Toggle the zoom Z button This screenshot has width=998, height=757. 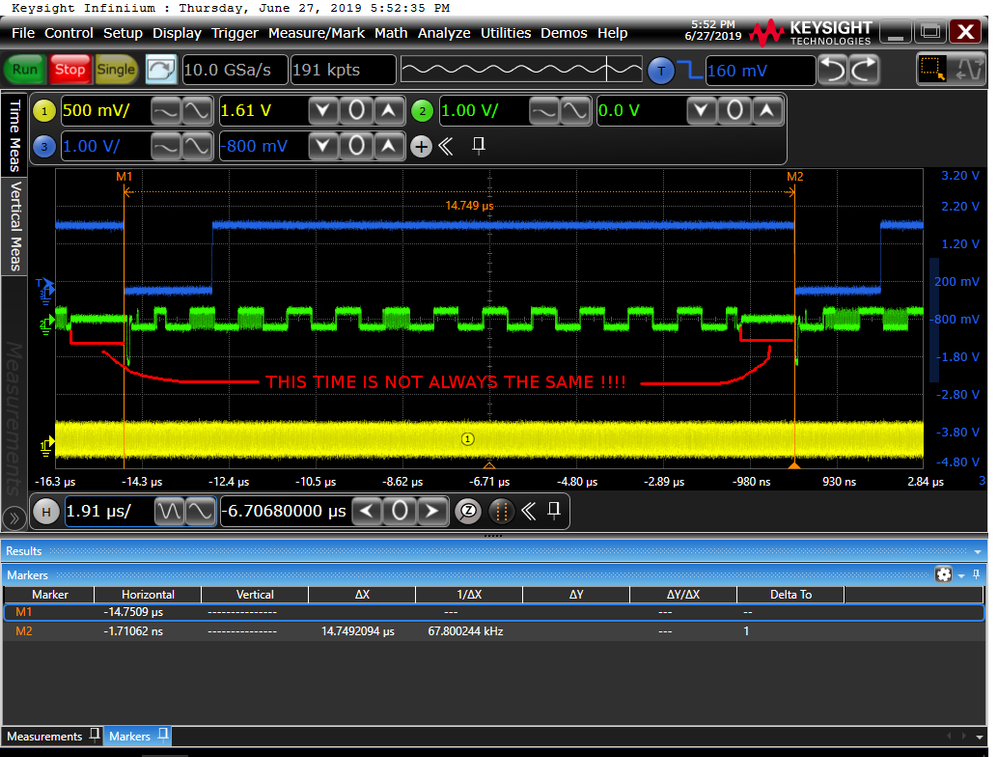pyautogui.click(x=468, y=511)
